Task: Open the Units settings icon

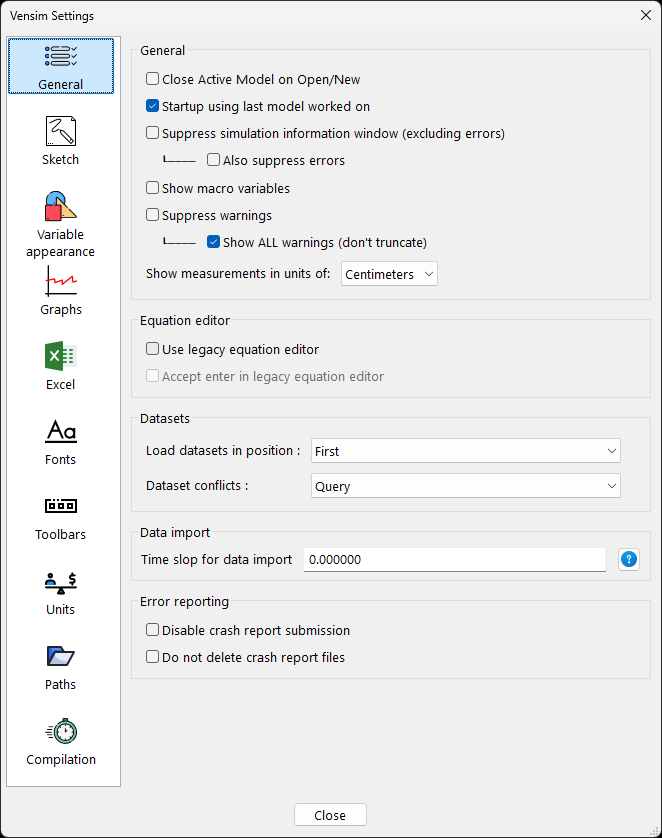Action: (60, 581)
